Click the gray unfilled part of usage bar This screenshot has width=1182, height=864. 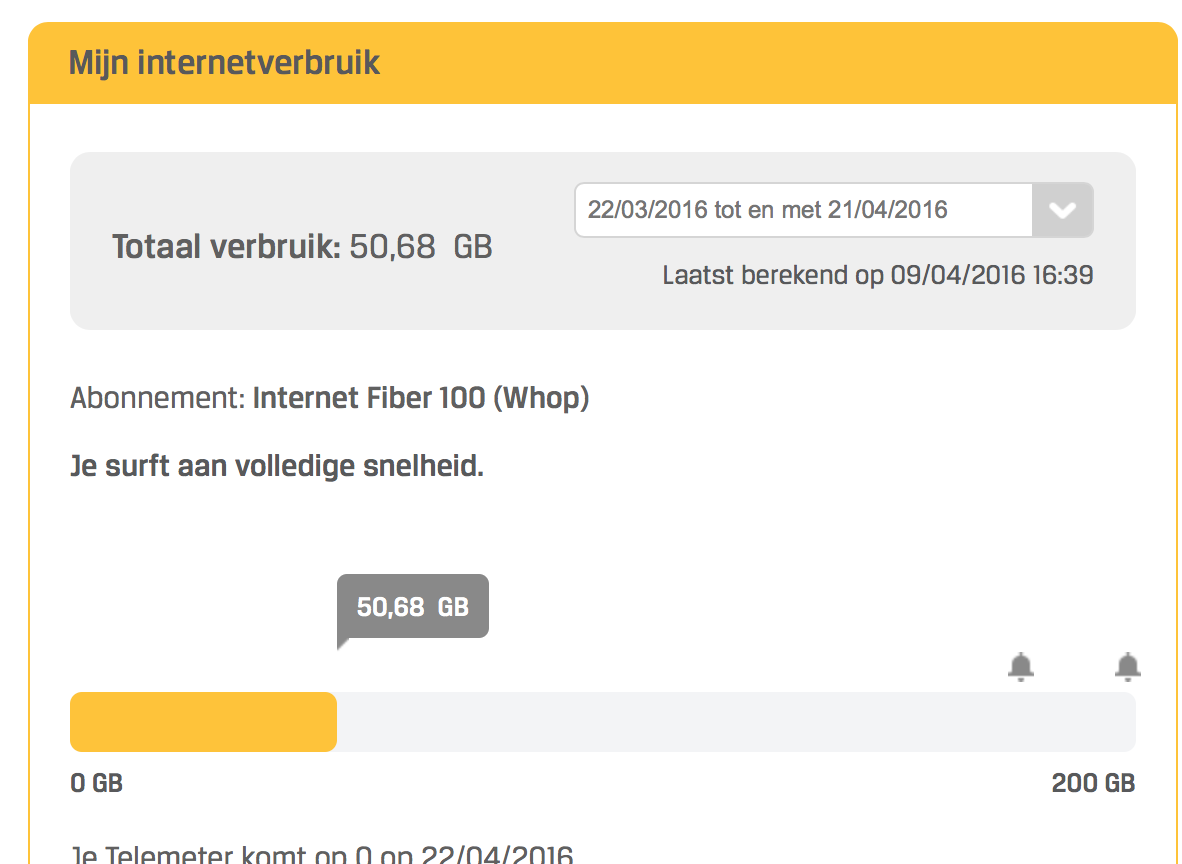coord(735,721)
